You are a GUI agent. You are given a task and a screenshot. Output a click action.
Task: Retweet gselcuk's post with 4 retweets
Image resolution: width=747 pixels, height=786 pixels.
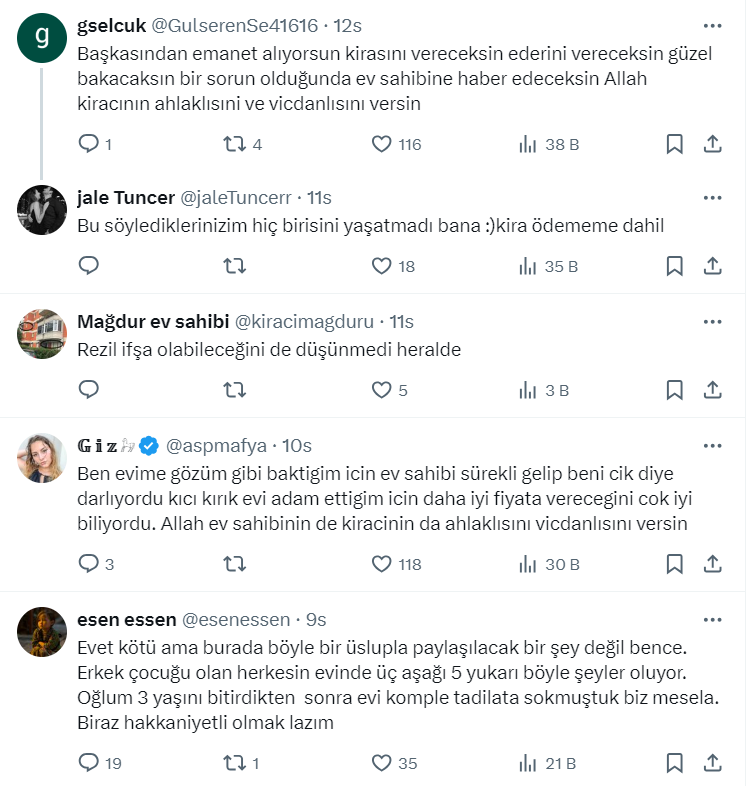click(x=234, y=144)
